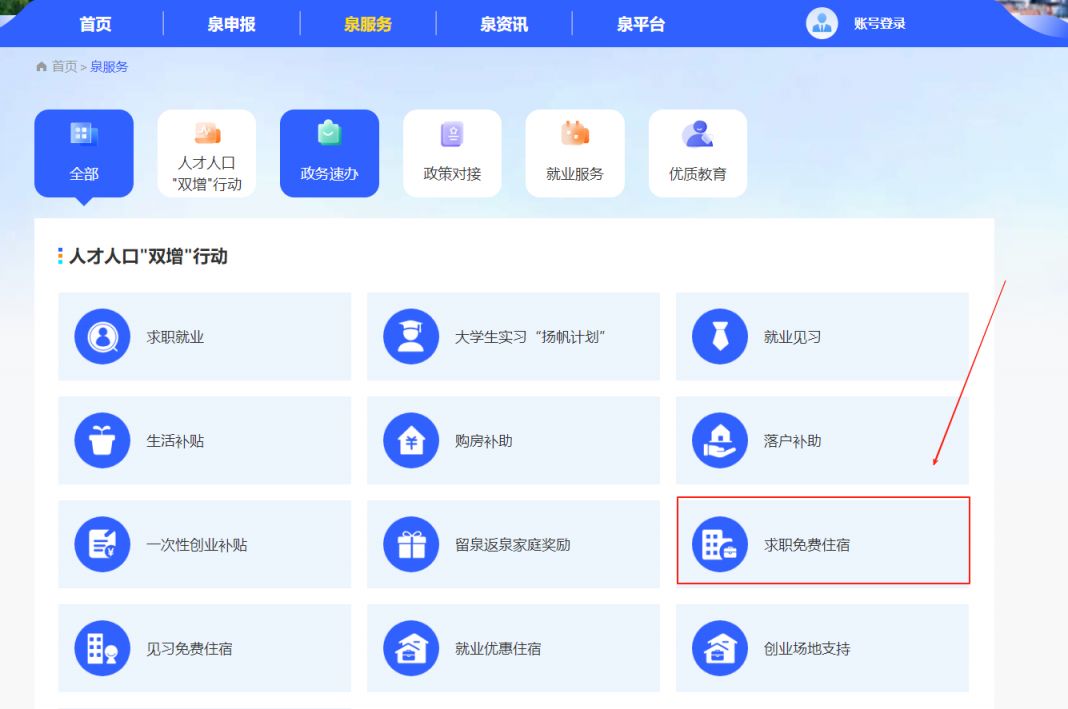Click the user avatar icon beside 账号登录

pos(821,24)
